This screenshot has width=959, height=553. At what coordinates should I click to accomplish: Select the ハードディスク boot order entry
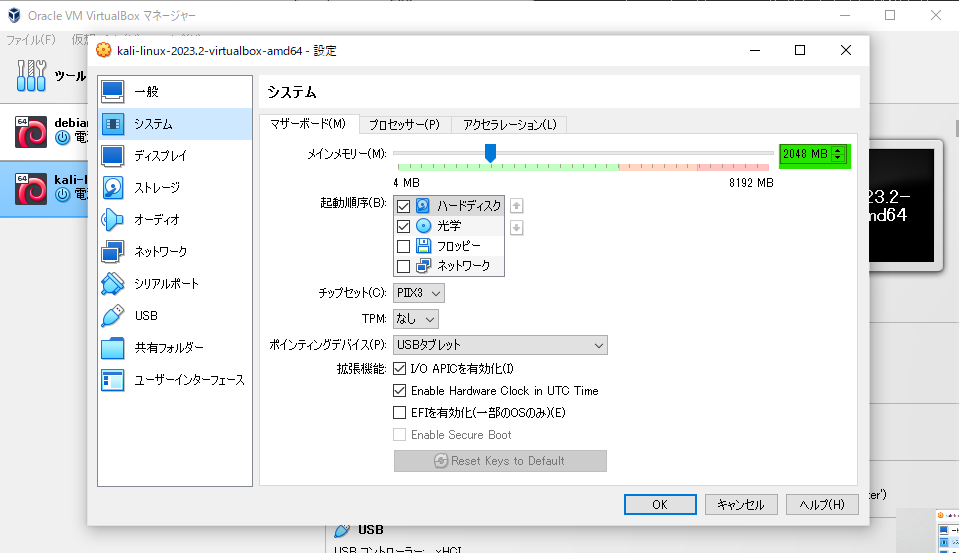449,206
